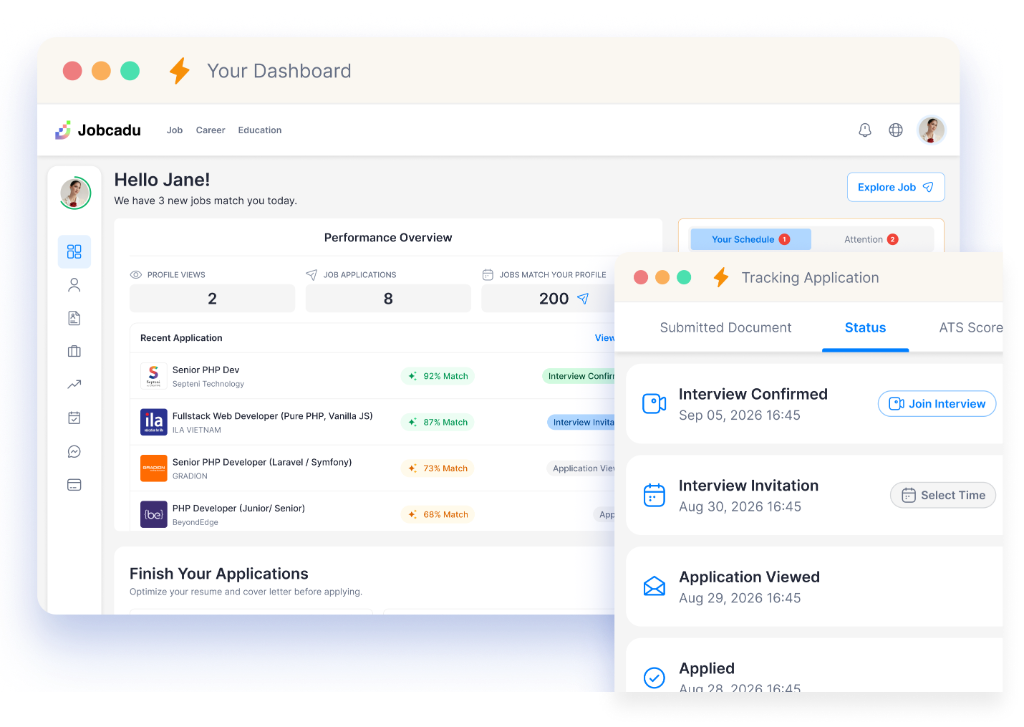Click the globe language icon

[x=895, y=130]
